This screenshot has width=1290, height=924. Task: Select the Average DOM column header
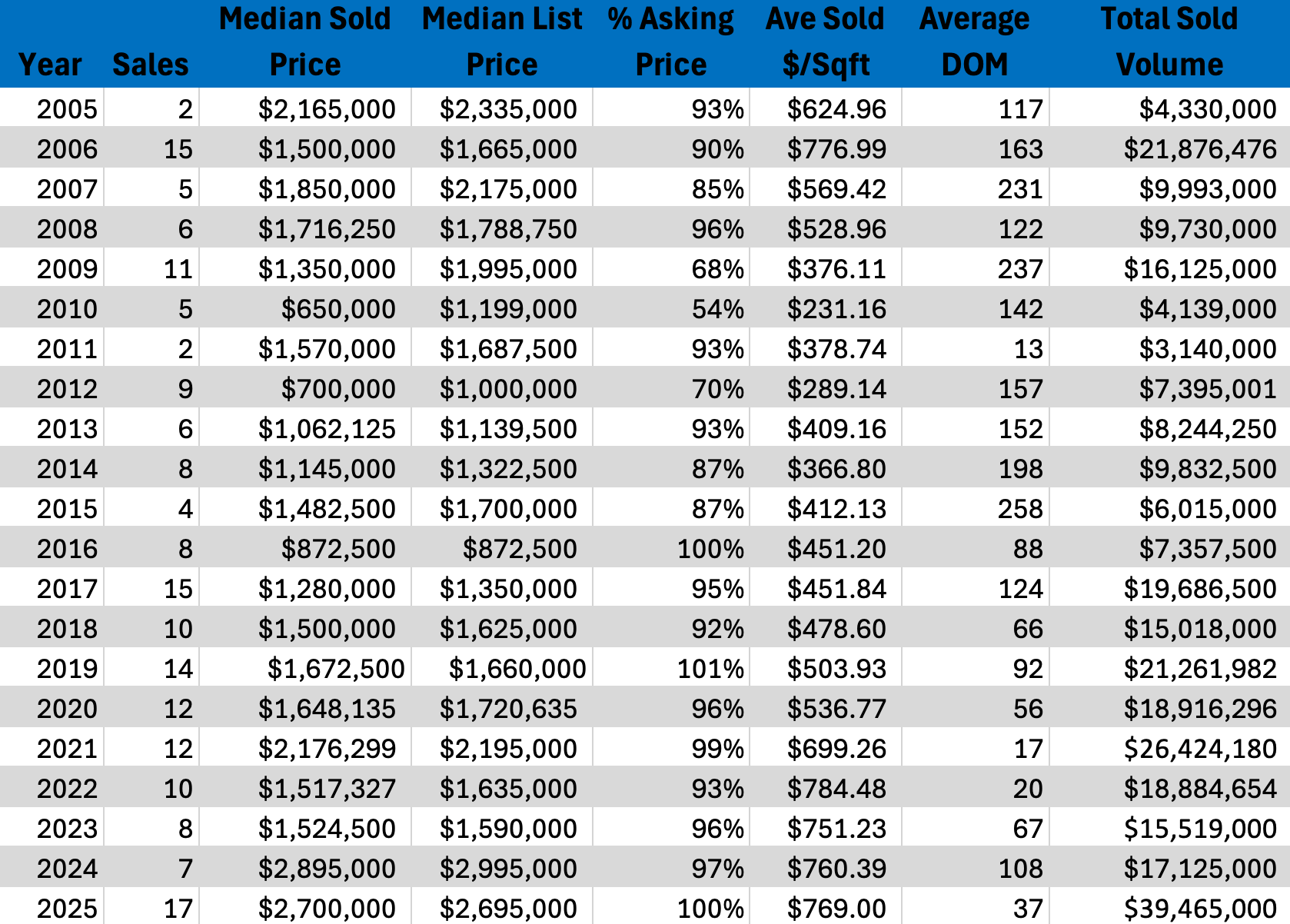(x=975, y=42)
